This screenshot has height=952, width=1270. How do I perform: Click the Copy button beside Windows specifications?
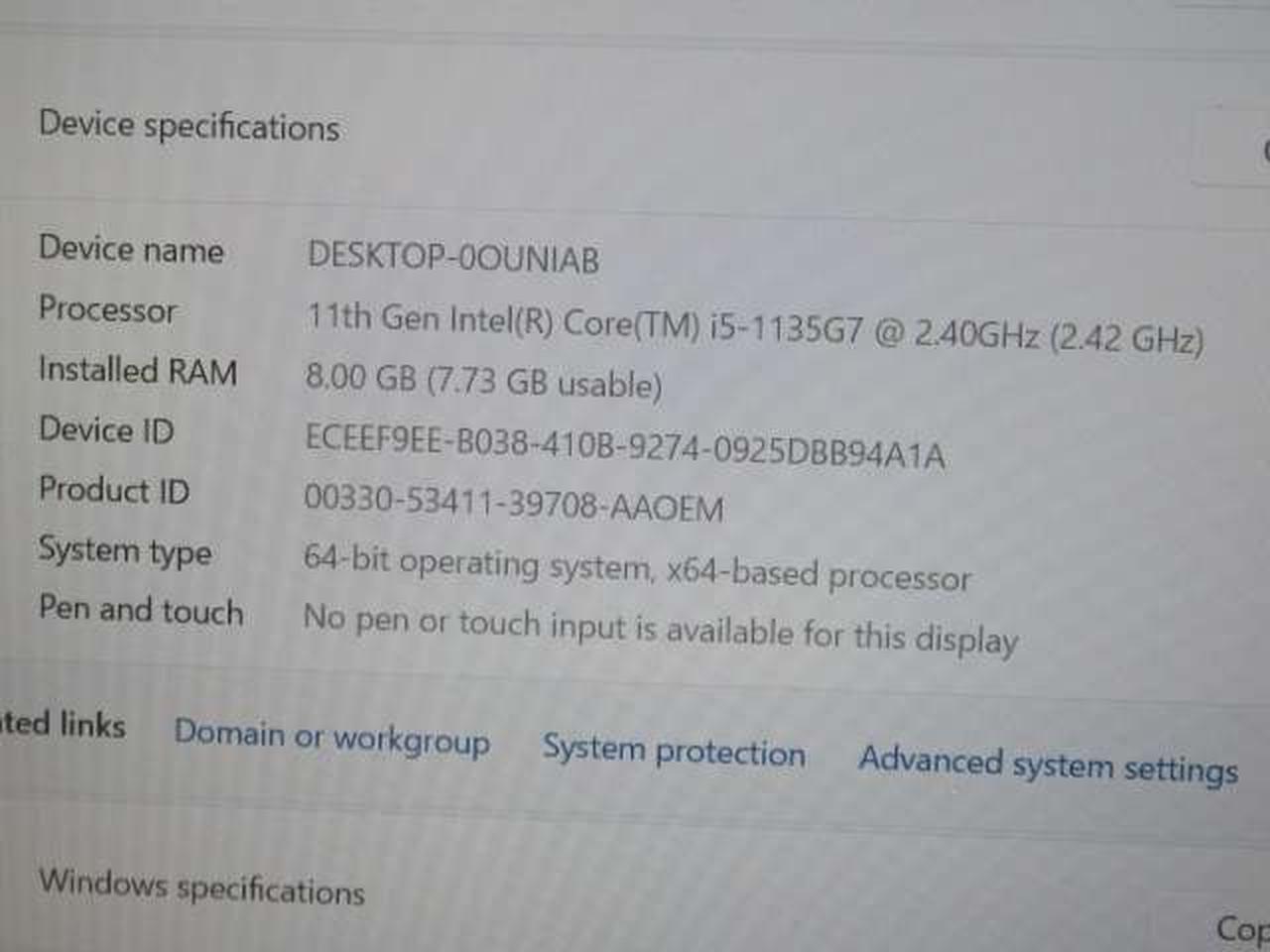(x=1242, y=928)
